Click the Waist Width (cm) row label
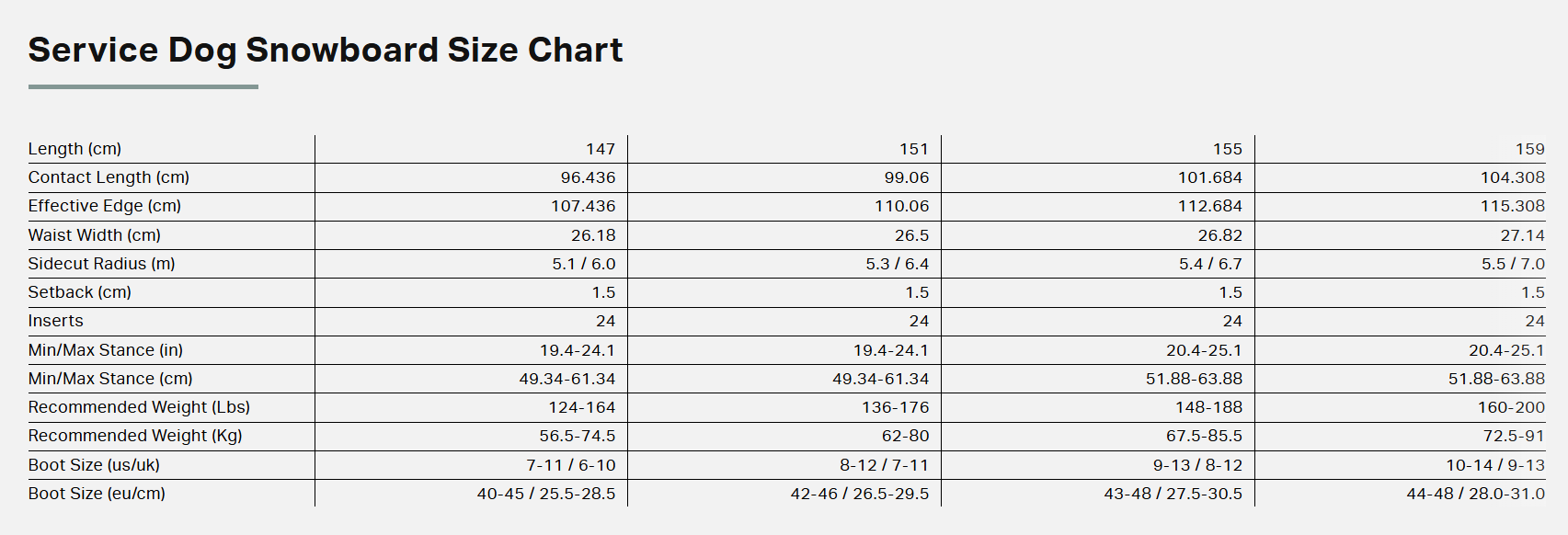Image resolution: width=1568 pixels, height=535 pixels. 95,235
